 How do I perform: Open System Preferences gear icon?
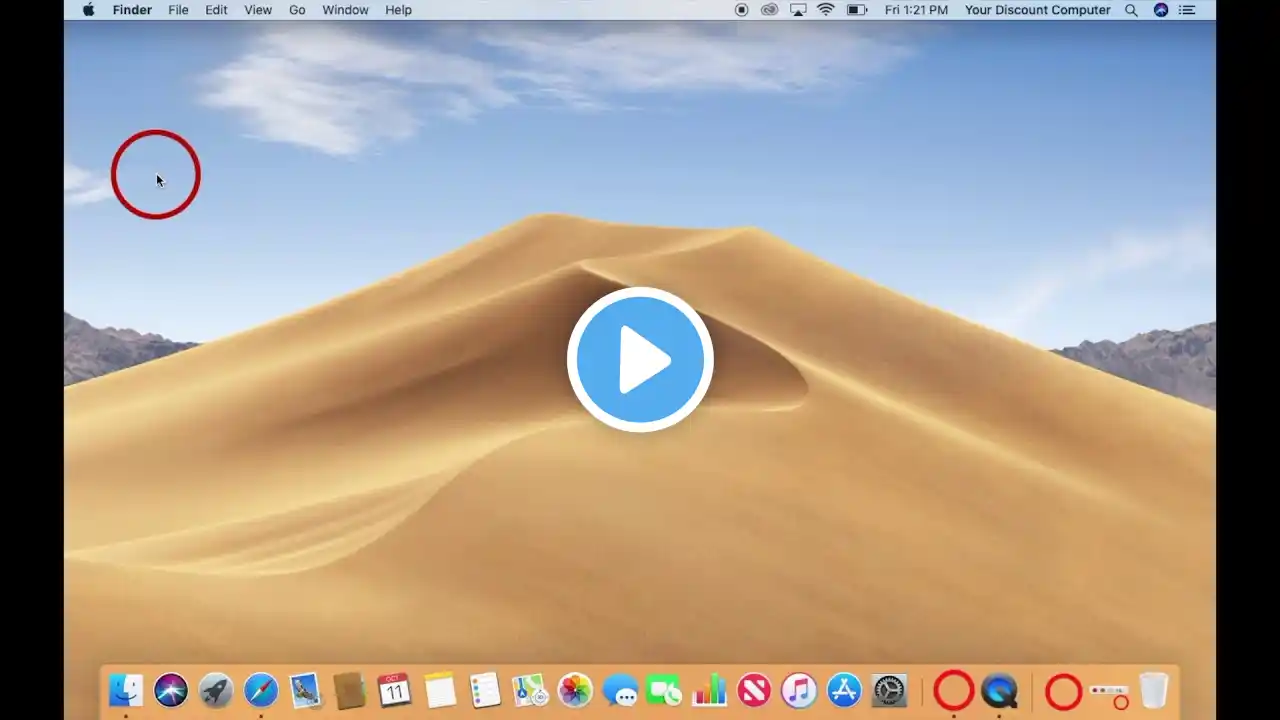(889, 690)
